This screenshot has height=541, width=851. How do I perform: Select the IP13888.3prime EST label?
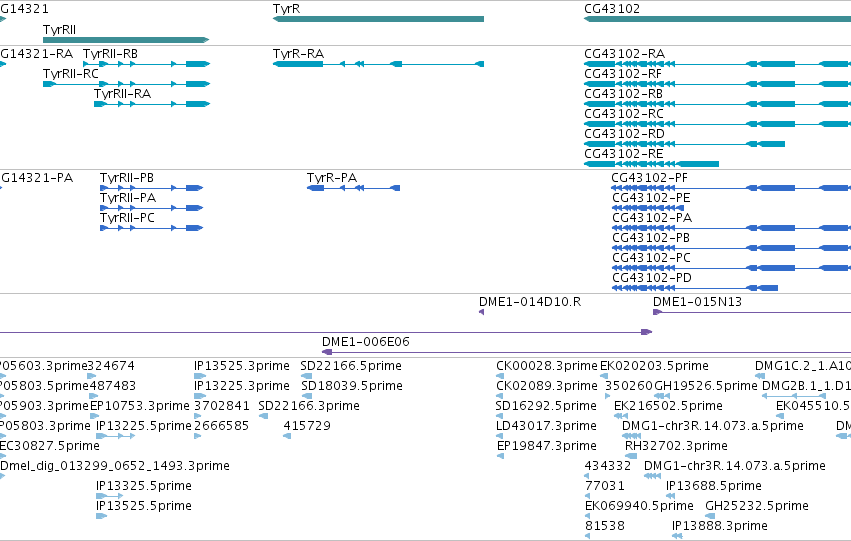(x=720, y=526)
